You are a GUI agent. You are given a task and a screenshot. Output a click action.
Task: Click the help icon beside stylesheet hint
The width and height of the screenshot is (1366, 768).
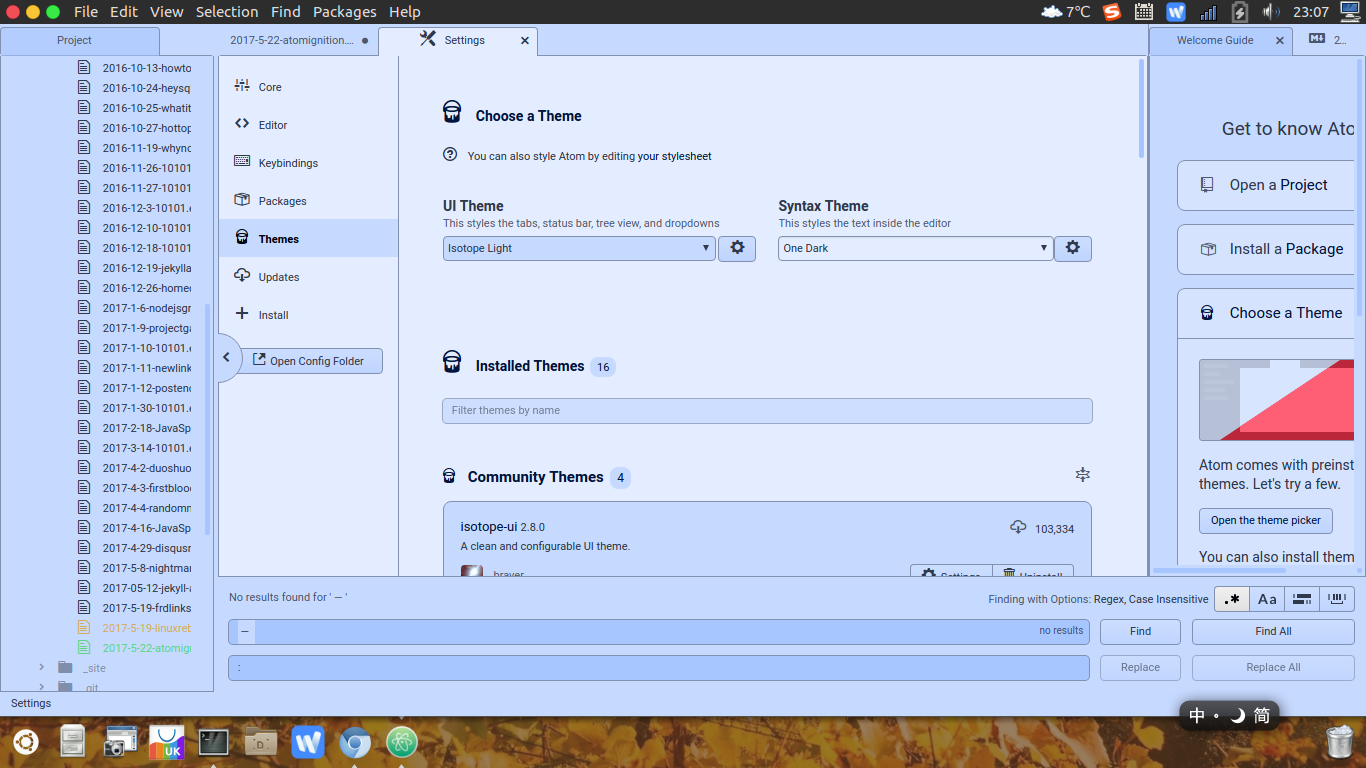pyautogui.click(x=450, y=155)
